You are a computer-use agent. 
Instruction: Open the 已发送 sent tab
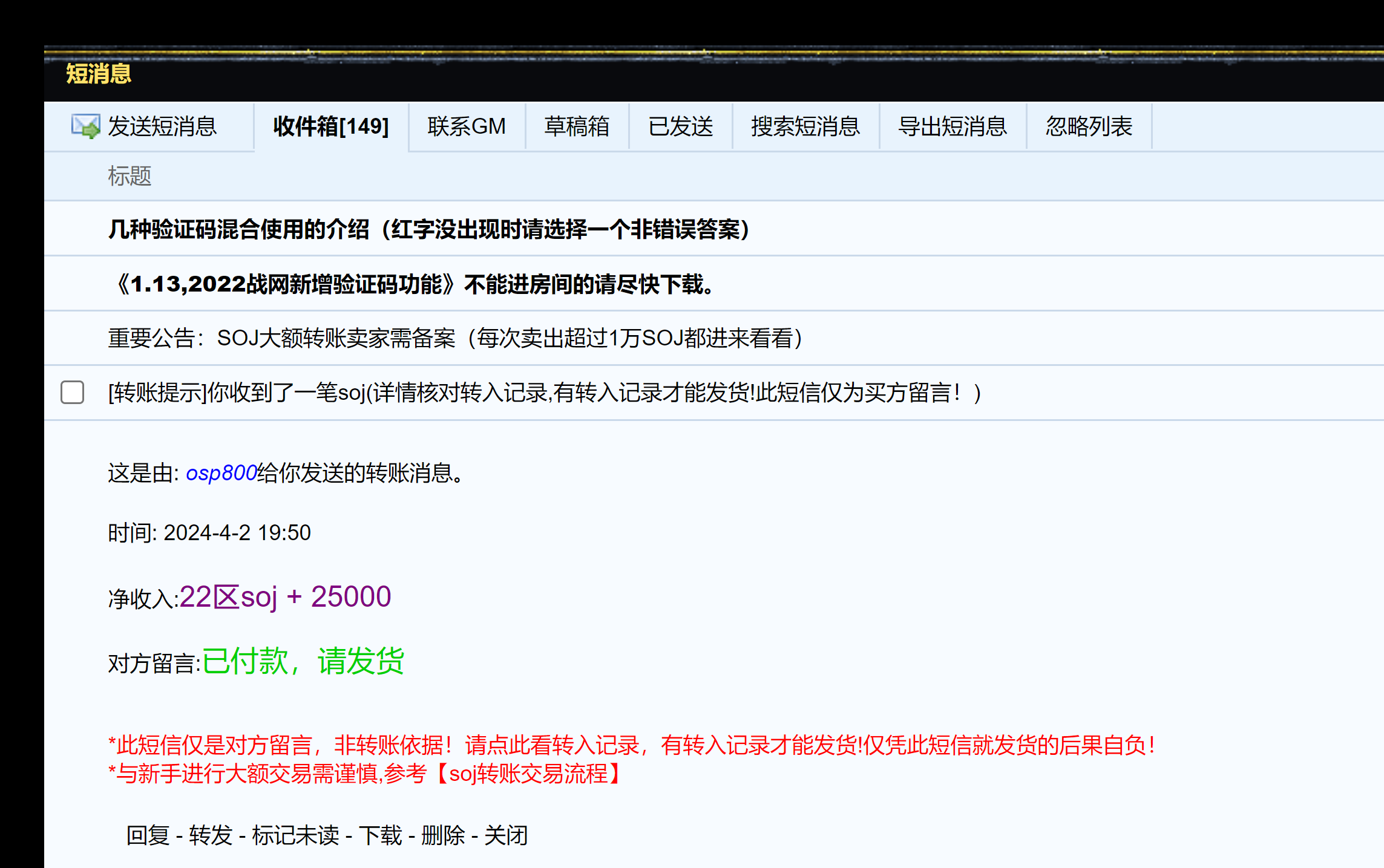[x=681, y=126]
